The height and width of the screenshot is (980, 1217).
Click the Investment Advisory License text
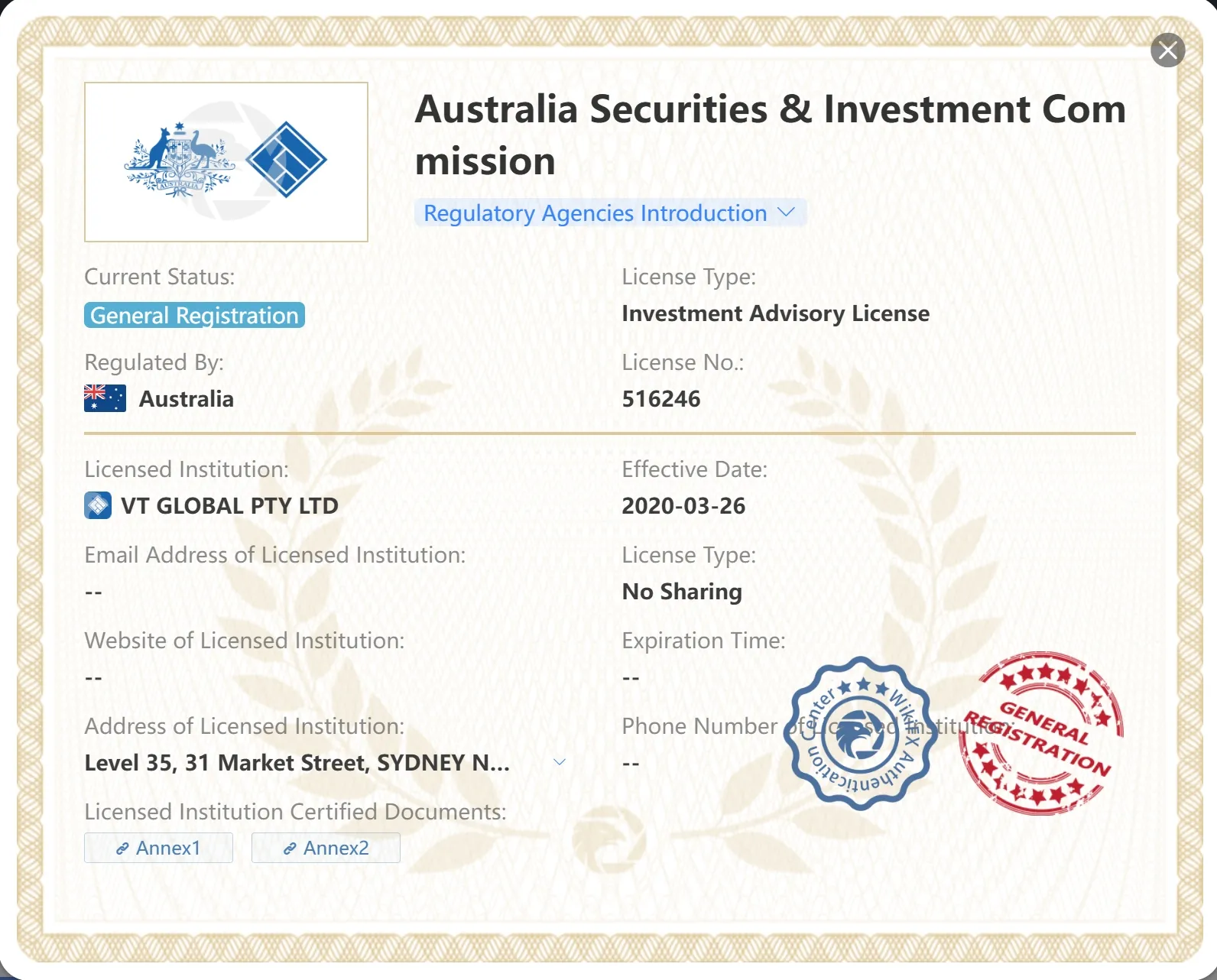(x=776, y=313)
